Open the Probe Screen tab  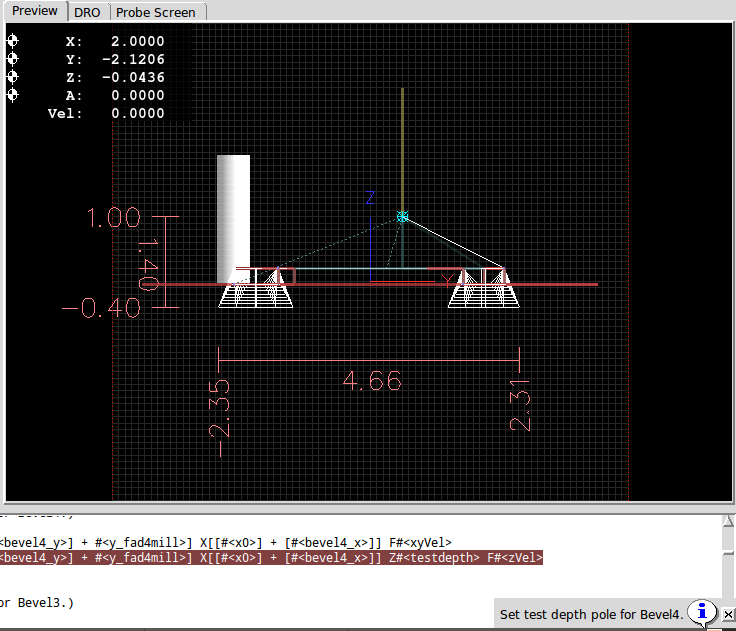[155, 12]
